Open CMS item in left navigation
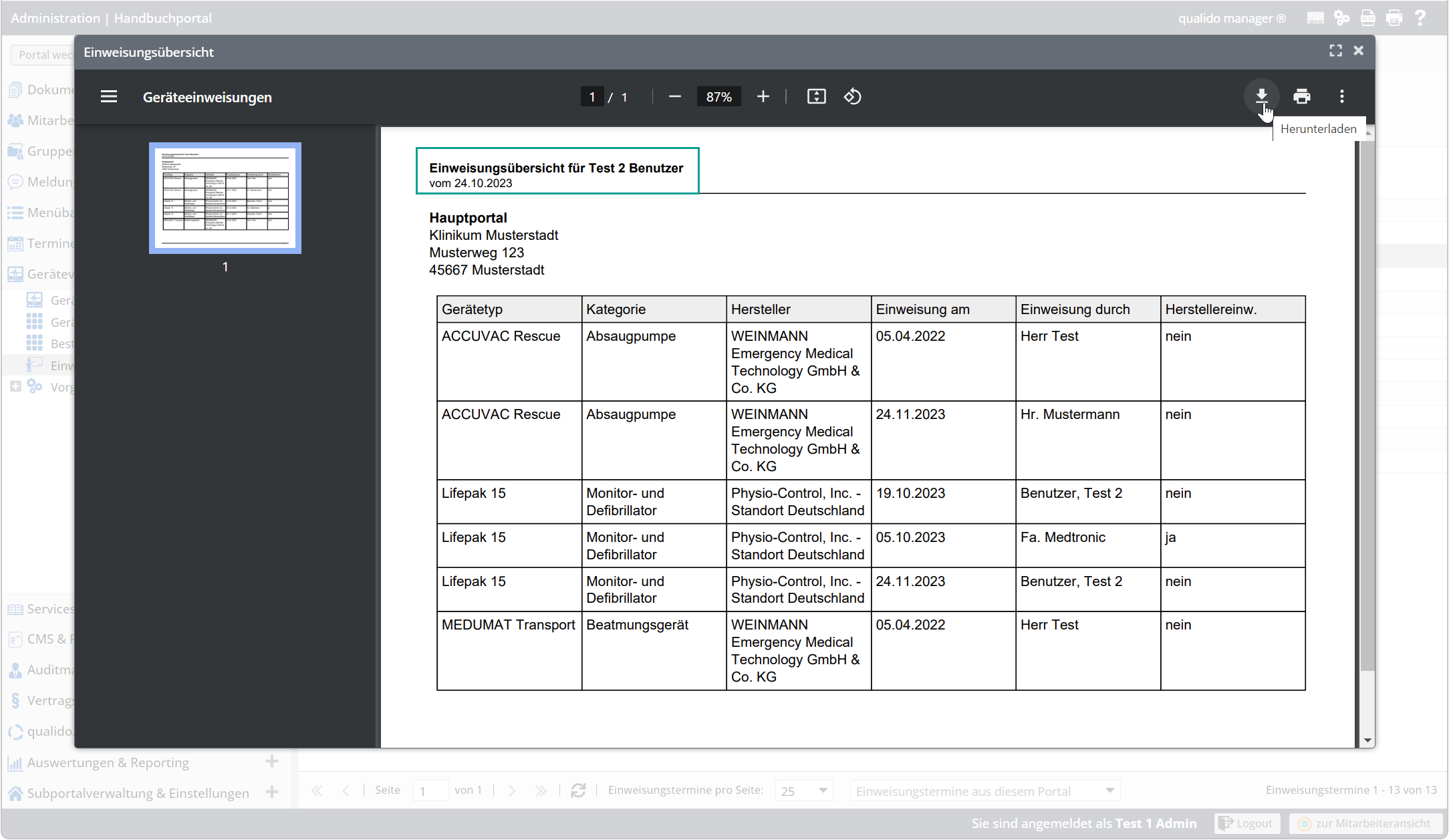This screenshot has height=840, width=1449. click(41, 639)
